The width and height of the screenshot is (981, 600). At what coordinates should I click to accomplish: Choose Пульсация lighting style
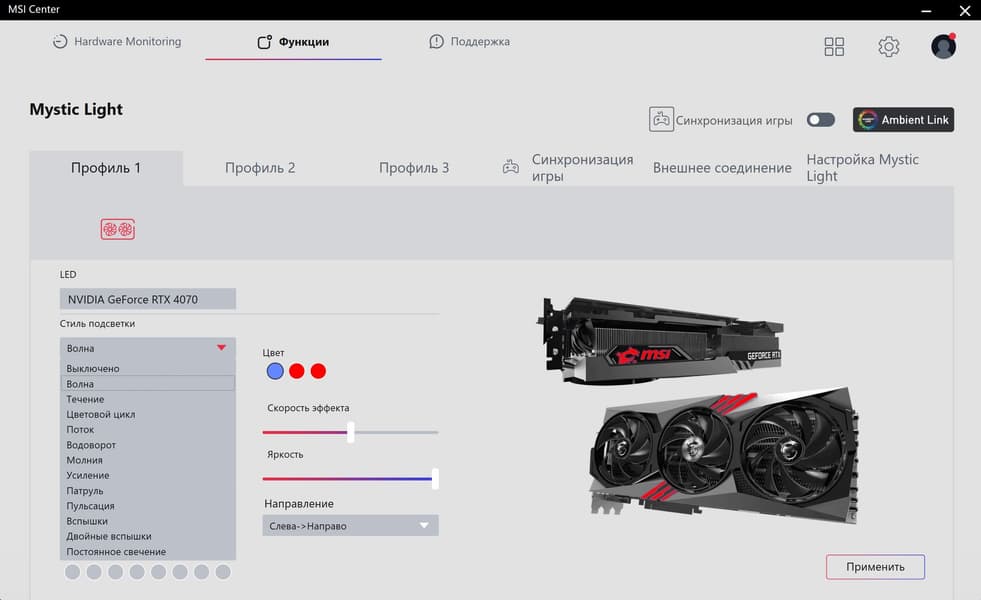[x=148, y=506]
